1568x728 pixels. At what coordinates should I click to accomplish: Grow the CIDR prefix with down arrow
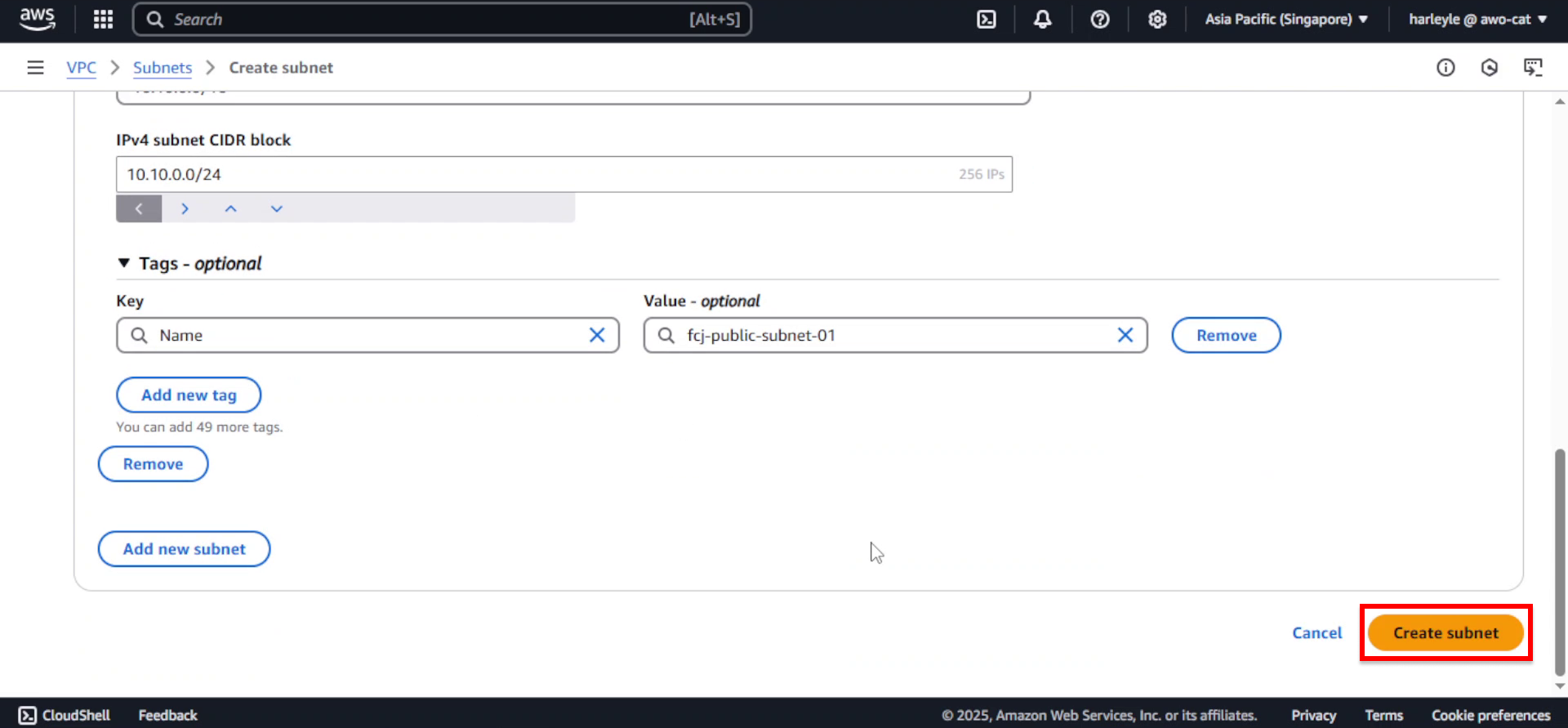[x=277, y=208]
